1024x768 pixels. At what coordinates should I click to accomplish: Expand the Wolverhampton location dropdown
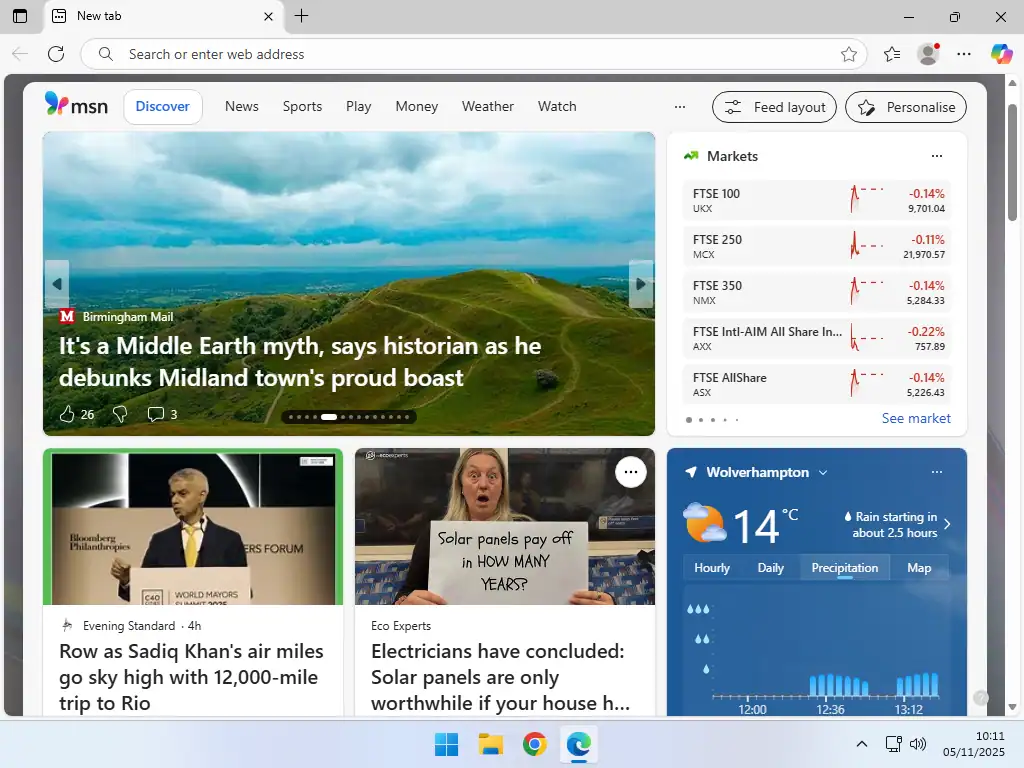(x=823, y=472)
